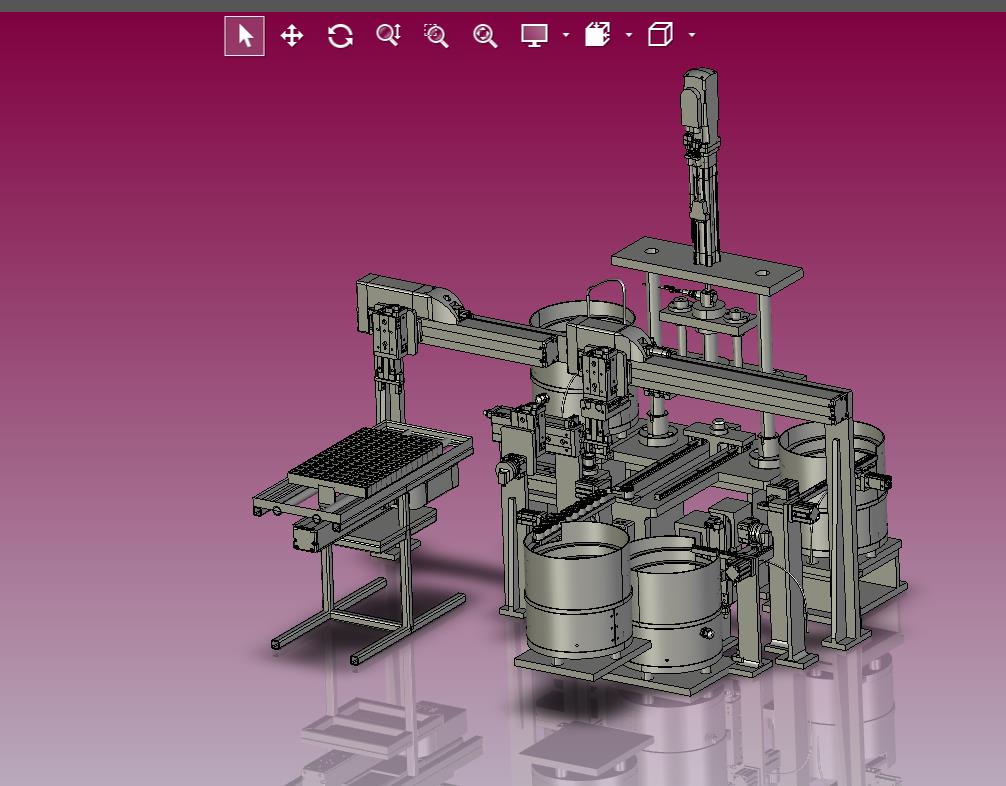Screen dimensions: 1006x786
Task: Click the zoom fit-all magnifier
Action: [x=485, y=37]
